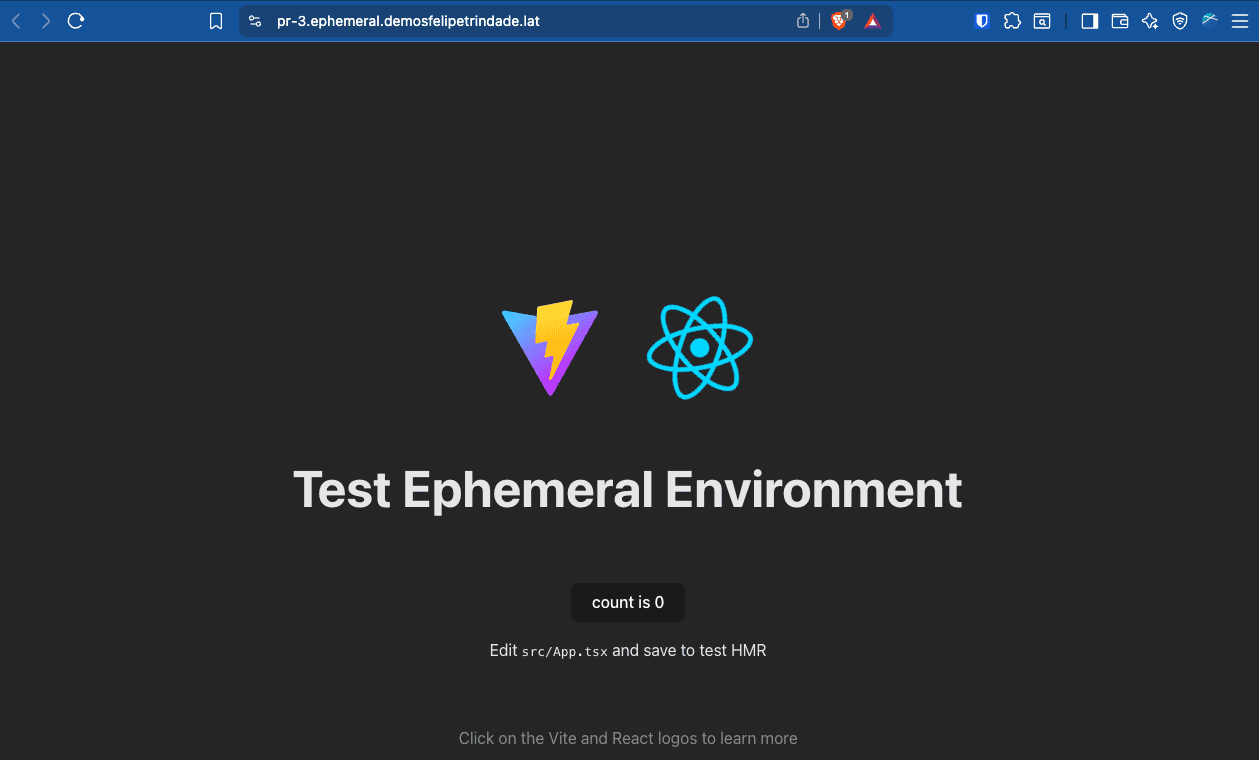Click the src/App.tsx code text
Screen dimensions: 1259x760
tap(565, 651)
